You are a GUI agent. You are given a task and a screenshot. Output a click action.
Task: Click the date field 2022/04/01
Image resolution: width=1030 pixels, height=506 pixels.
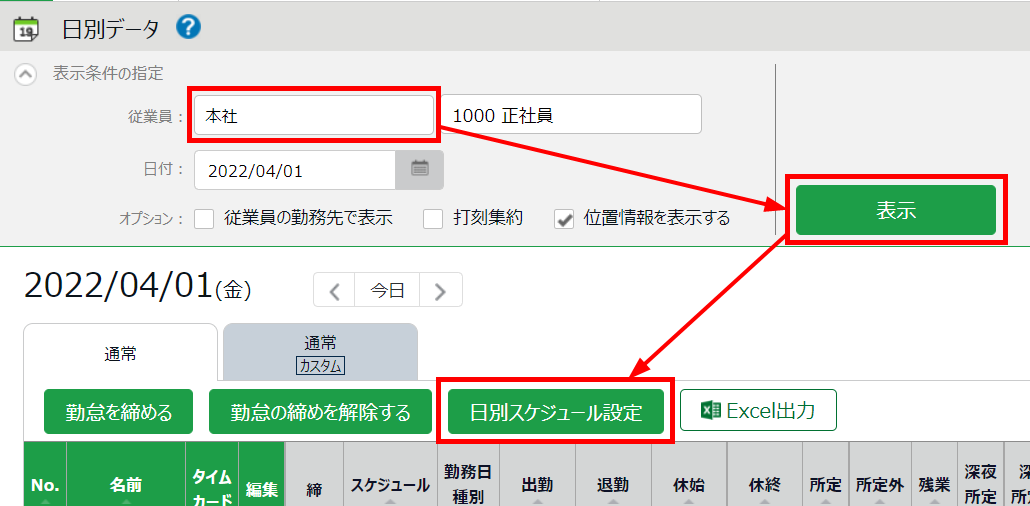pyautogui.click(x=296, y=171)
